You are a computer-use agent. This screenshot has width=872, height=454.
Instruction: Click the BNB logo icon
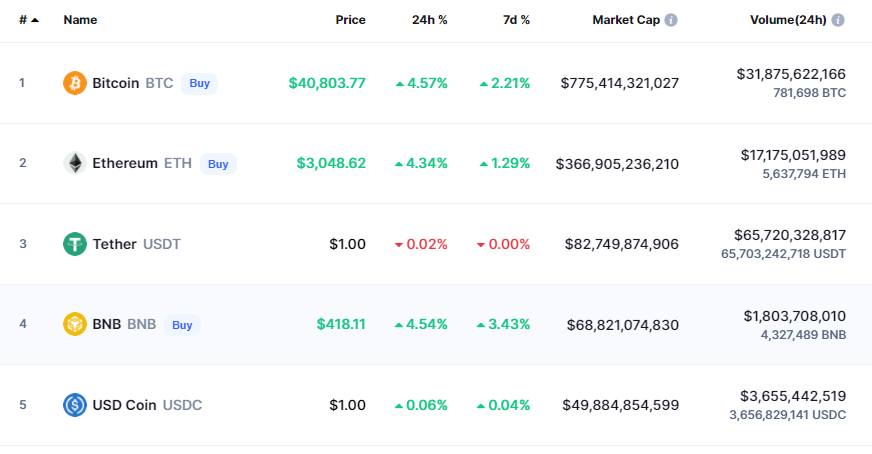click(x=75, y=324)
